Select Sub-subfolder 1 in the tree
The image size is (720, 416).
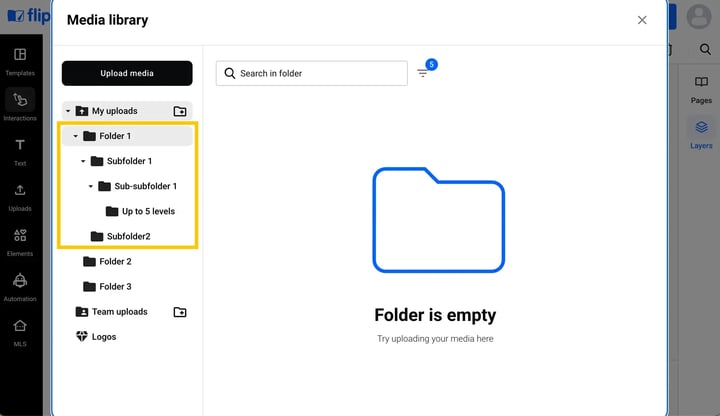pos(138,186)
